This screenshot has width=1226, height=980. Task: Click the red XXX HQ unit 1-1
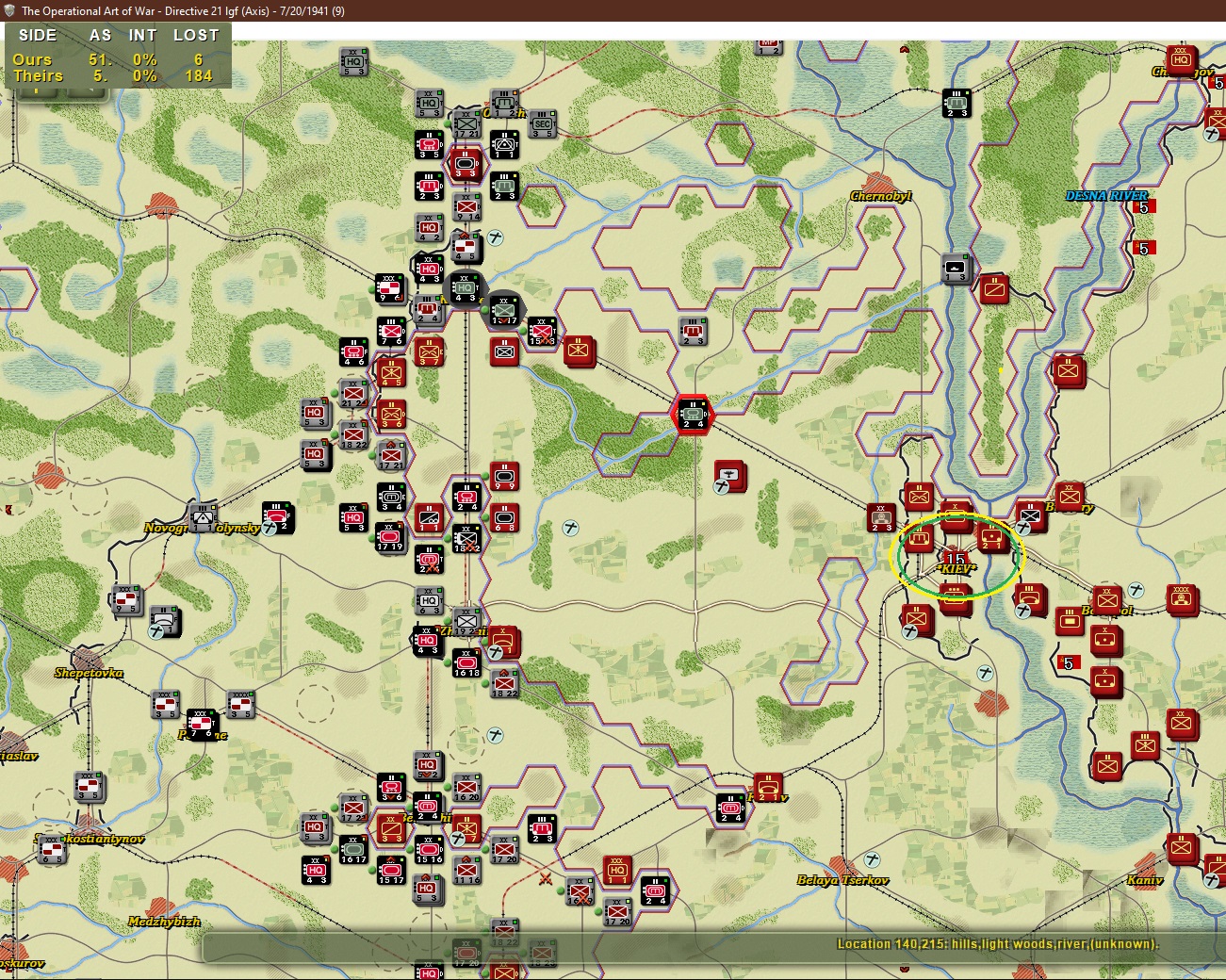point(617,870)
